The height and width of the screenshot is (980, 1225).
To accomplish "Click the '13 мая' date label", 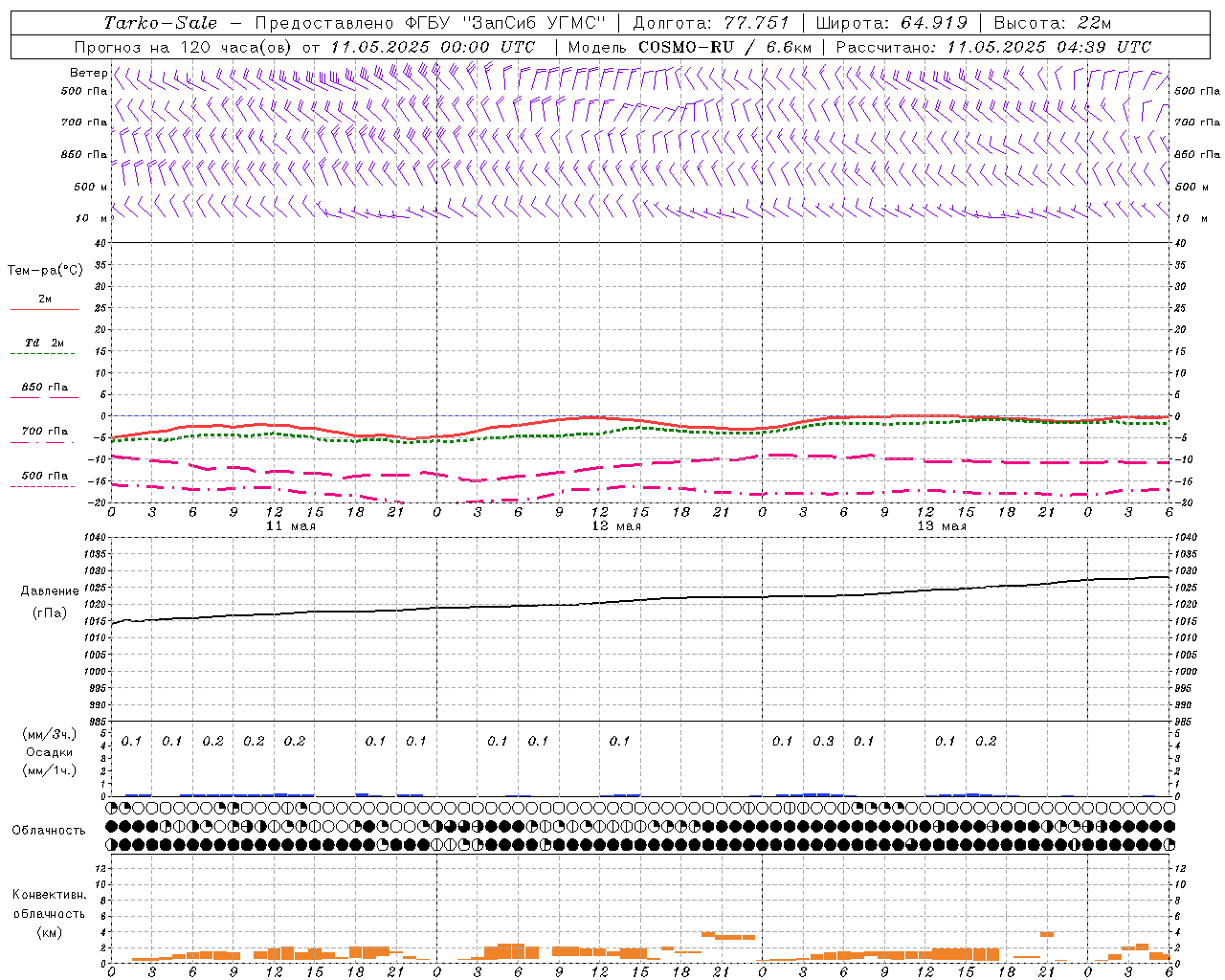I will coord(942,526).
